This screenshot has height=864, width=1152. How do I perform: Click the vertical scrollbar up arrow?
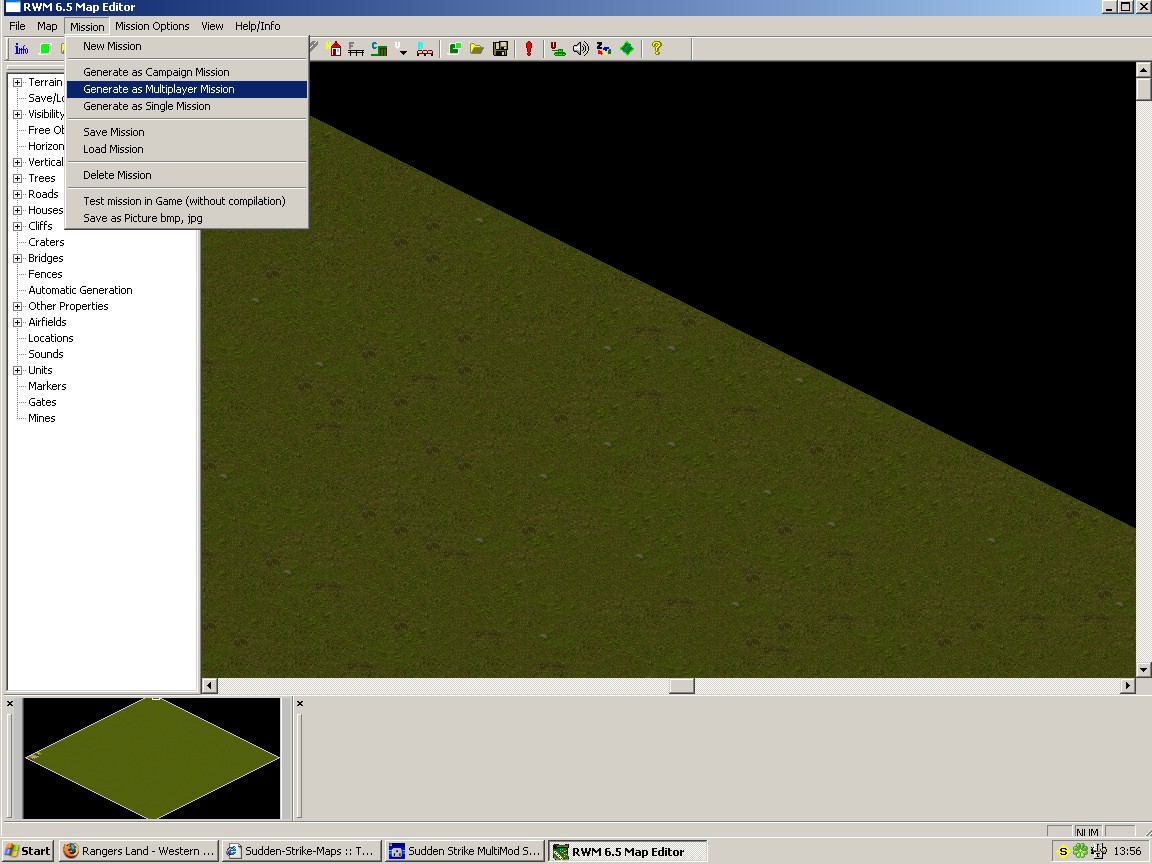click(1143, 70)
